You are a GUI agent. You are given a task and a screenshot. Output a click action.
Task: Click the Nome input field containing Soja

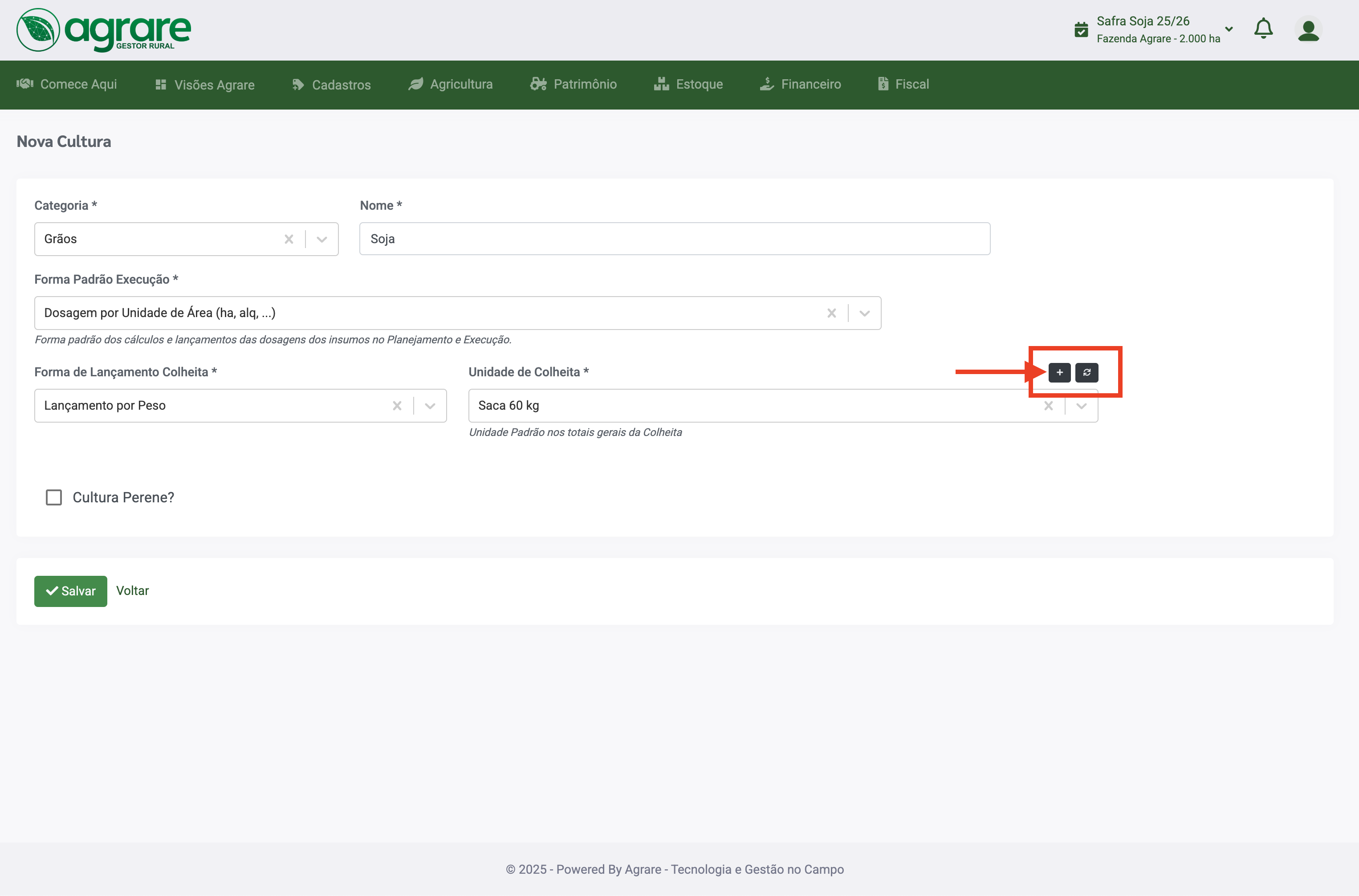pos(675,239)
